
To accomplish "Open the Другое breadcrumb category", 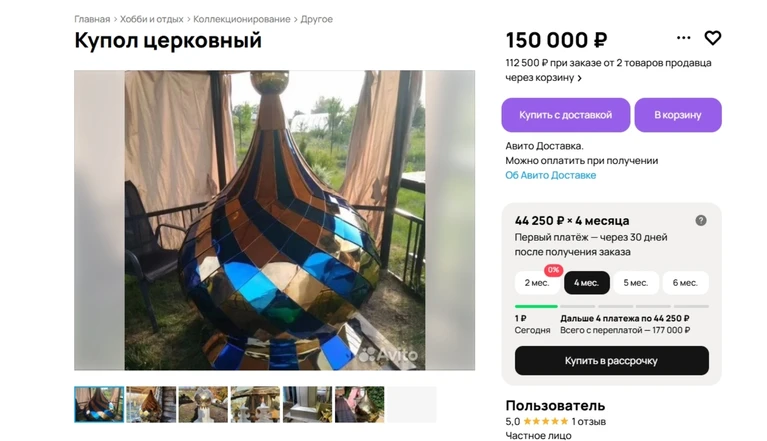I will click(x=316, y=19).
